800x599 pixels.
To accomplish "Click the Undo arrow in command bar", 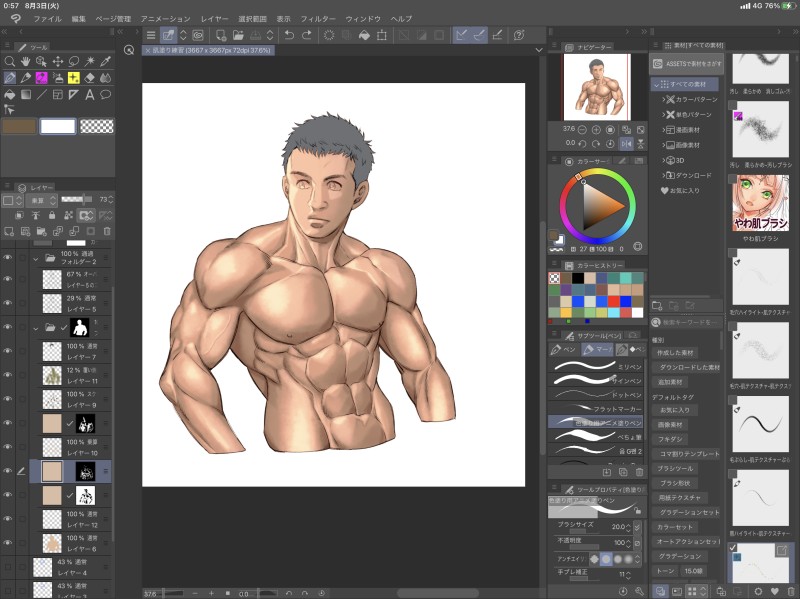I will click(x=289, y=36).
